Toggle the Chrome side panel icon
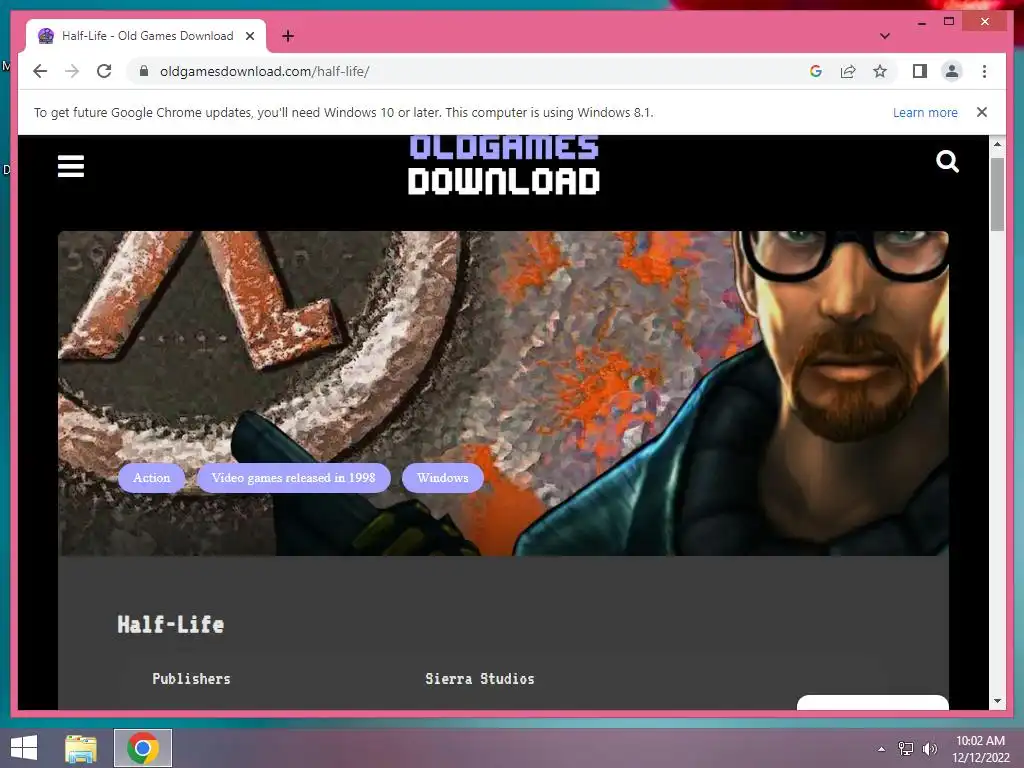1024x768 pixels. pyautogui.click(x=920, y=71)
